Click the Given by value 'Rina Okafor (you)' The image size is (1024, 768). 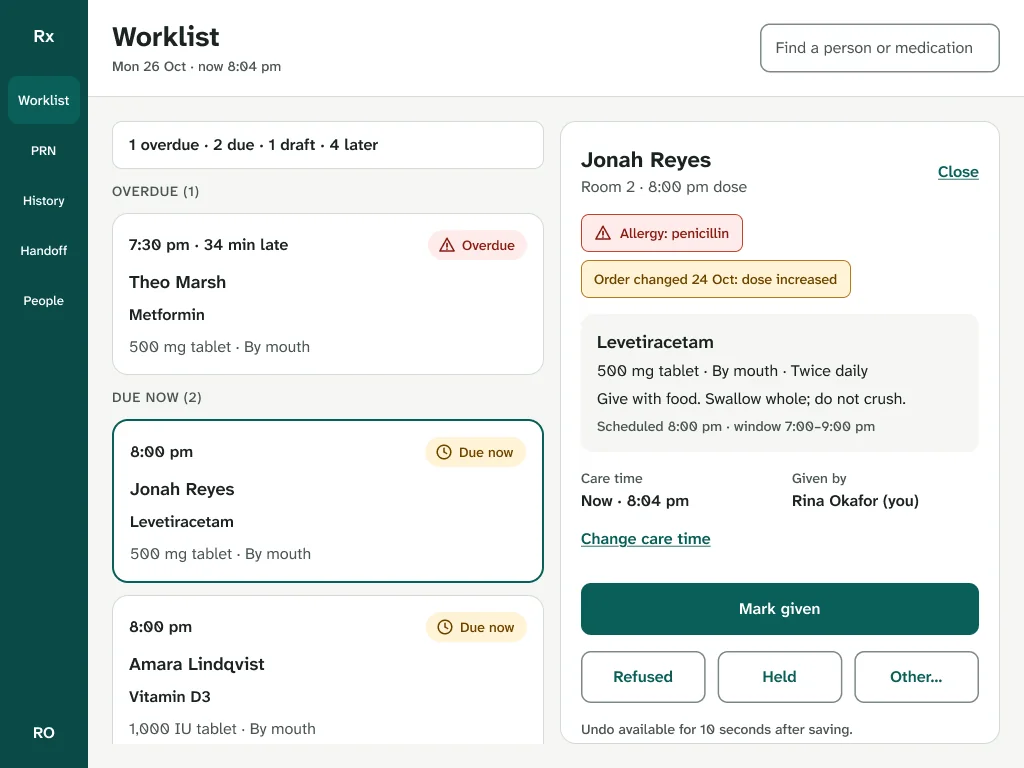[856, 501]
